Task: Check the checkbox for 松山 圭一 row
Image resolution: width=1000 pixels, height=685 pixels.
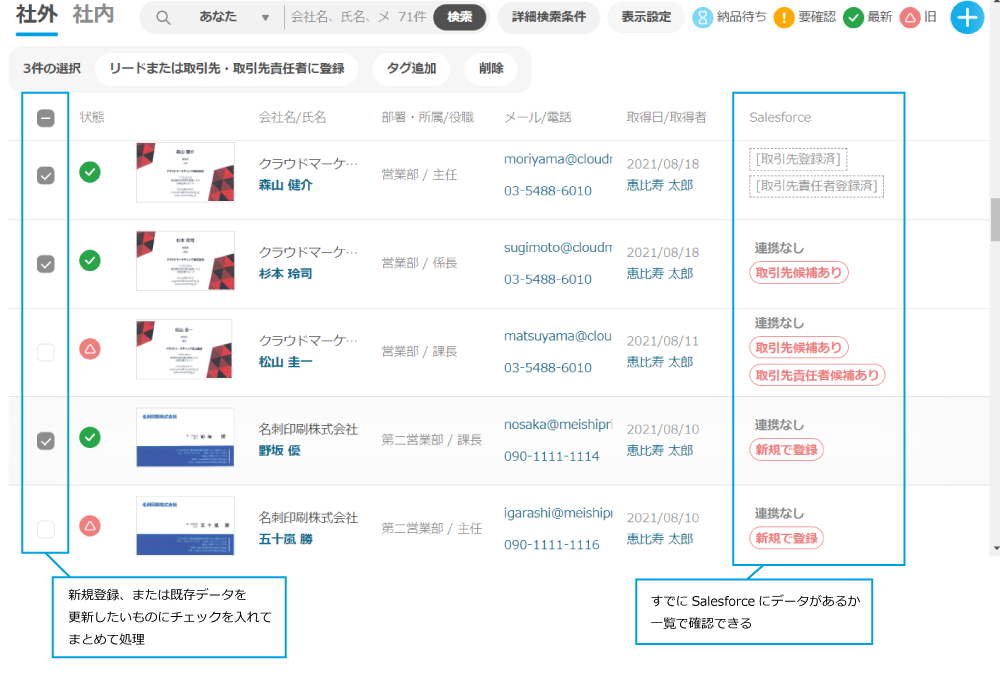Action: coord(46,352)
